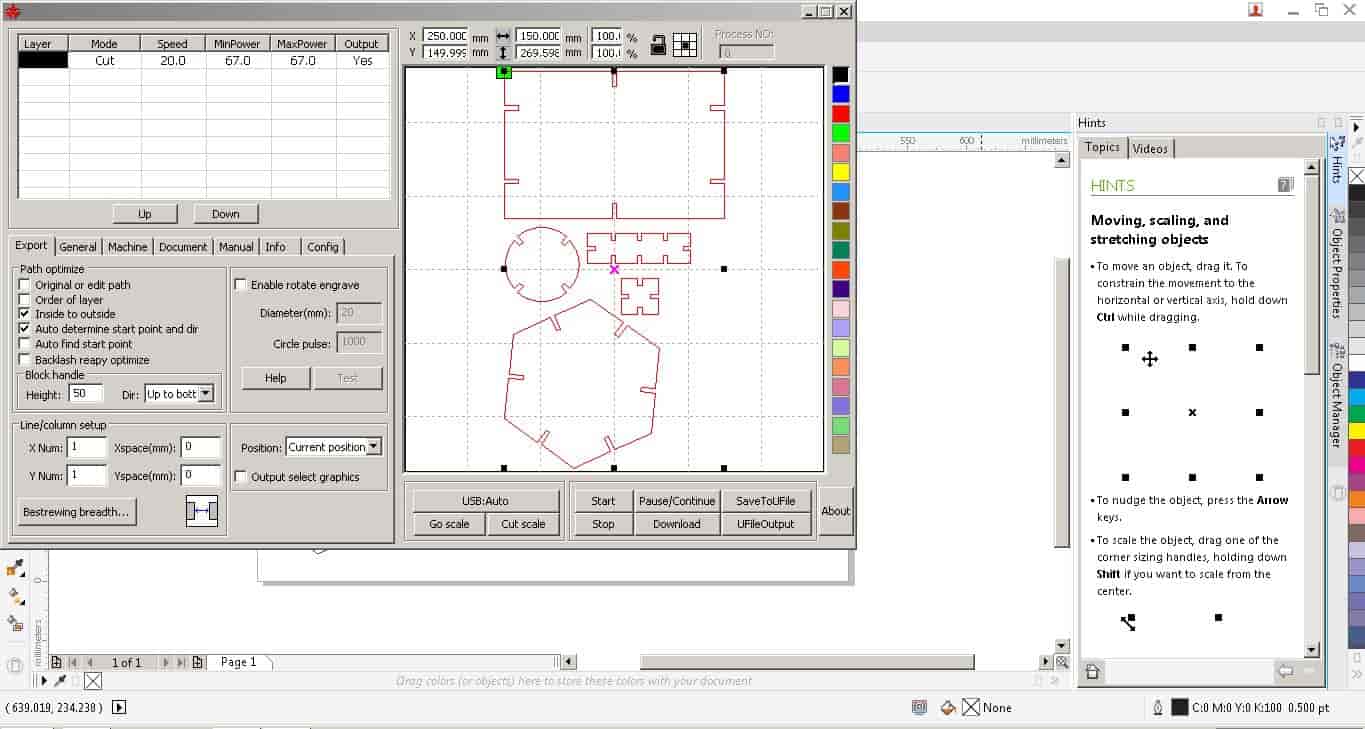Click the width horizontal arrow icon
1365x729 pixels.
(503, 36)
